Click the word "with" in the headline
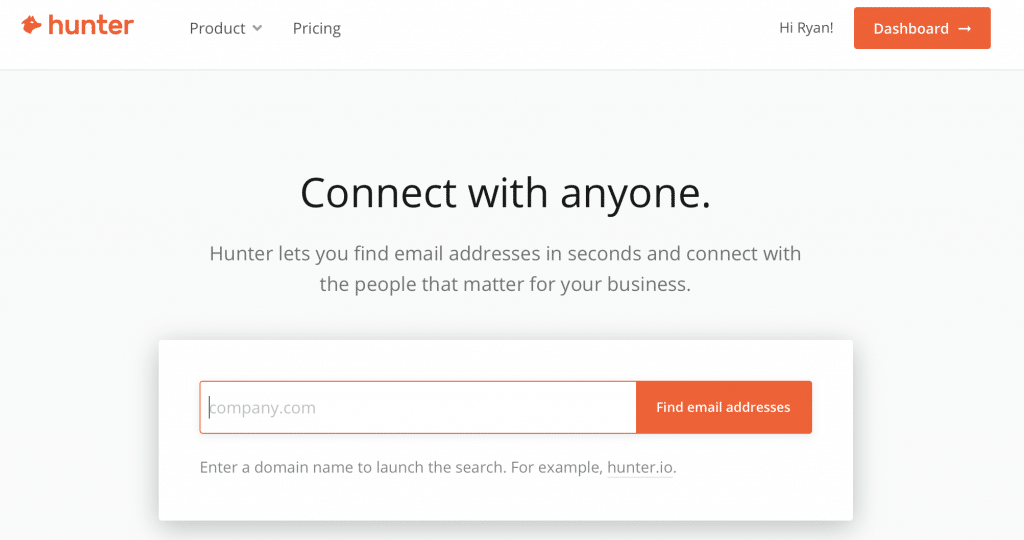Screen dimensions: 1024x540 click(x=508, y=193)
